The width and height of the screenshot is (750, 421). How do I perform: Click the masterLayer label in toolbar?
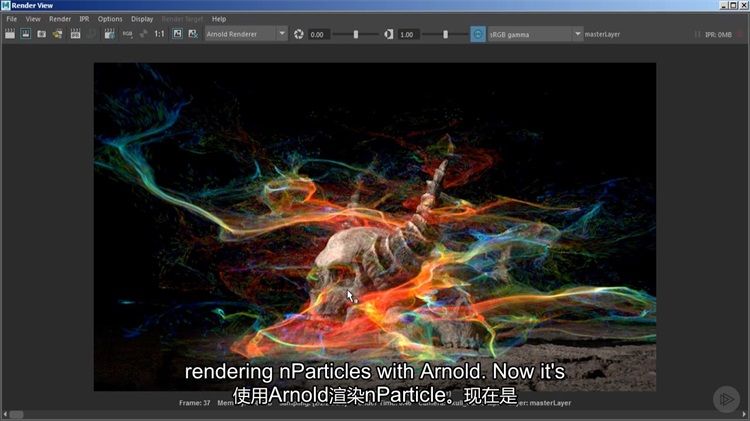602,34
